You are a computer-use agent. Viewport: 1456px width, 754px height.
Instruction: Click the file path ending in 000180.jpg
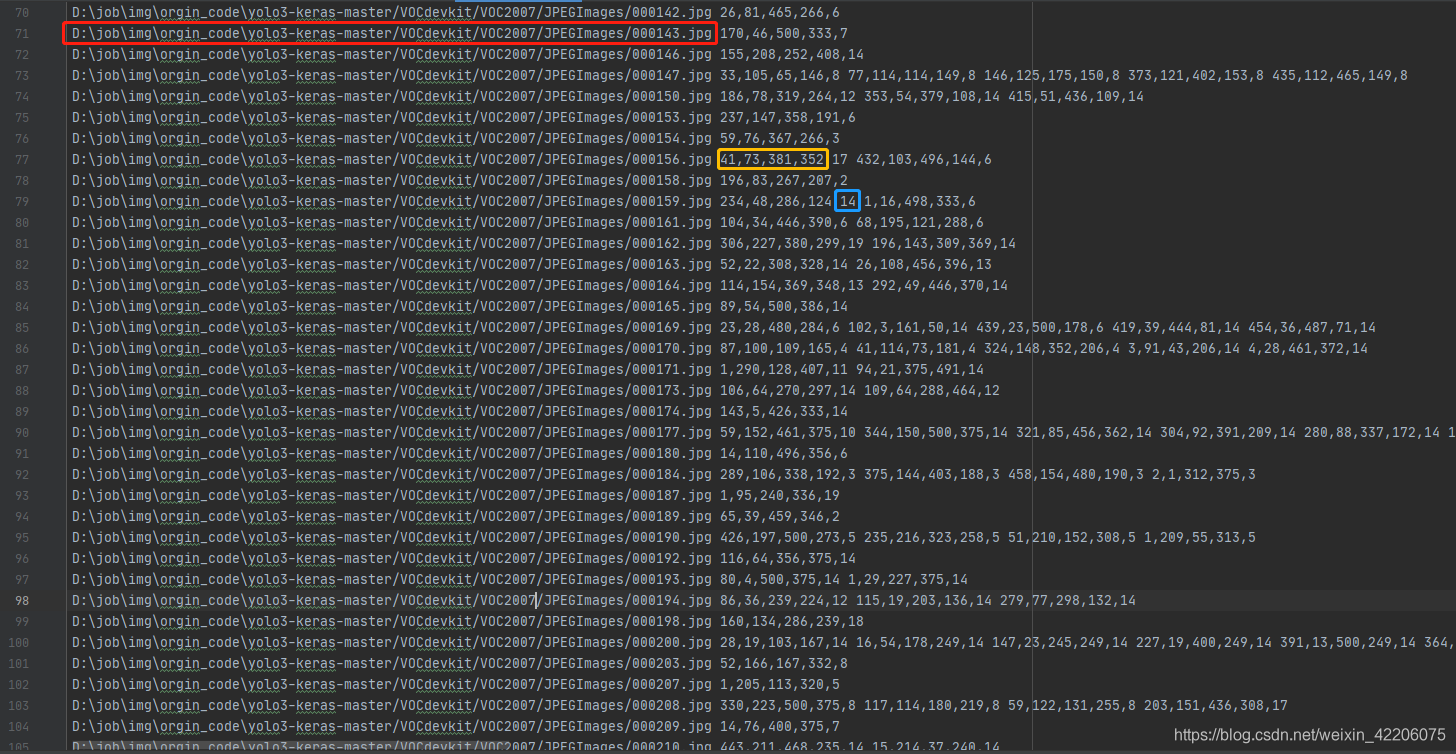pos(392,454)
